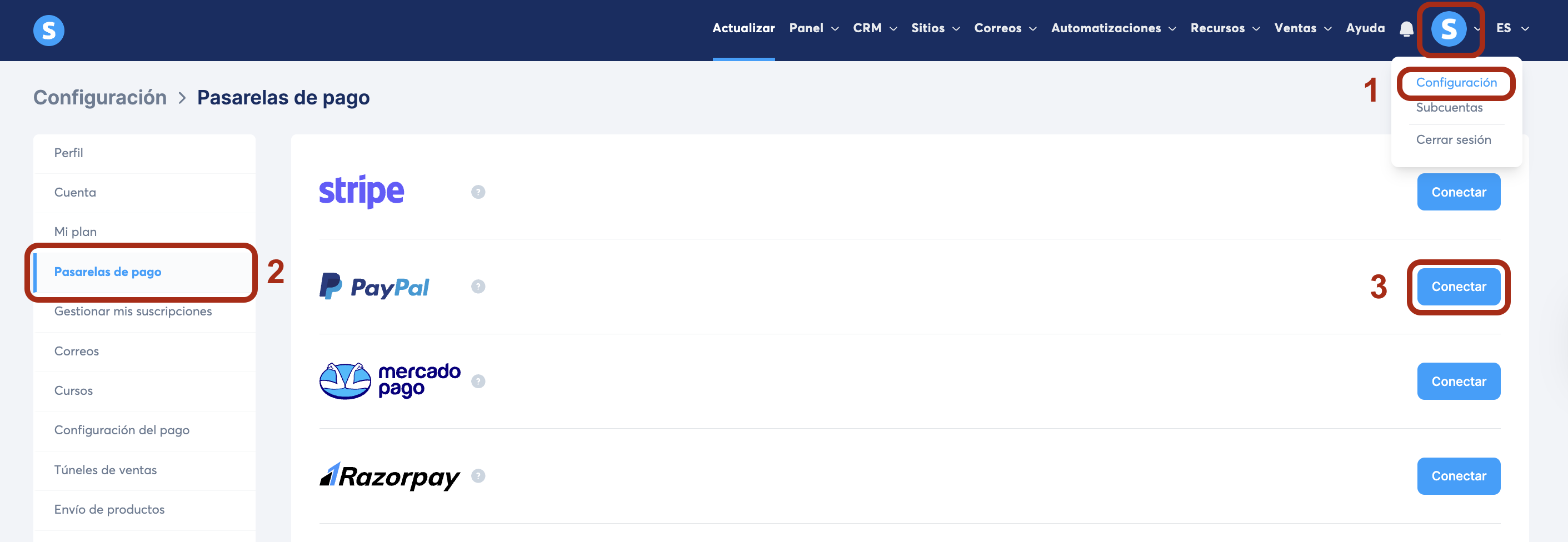Click the PayPal logo
The height and width of the screenshot is (542, 1568).
(374, 287)
